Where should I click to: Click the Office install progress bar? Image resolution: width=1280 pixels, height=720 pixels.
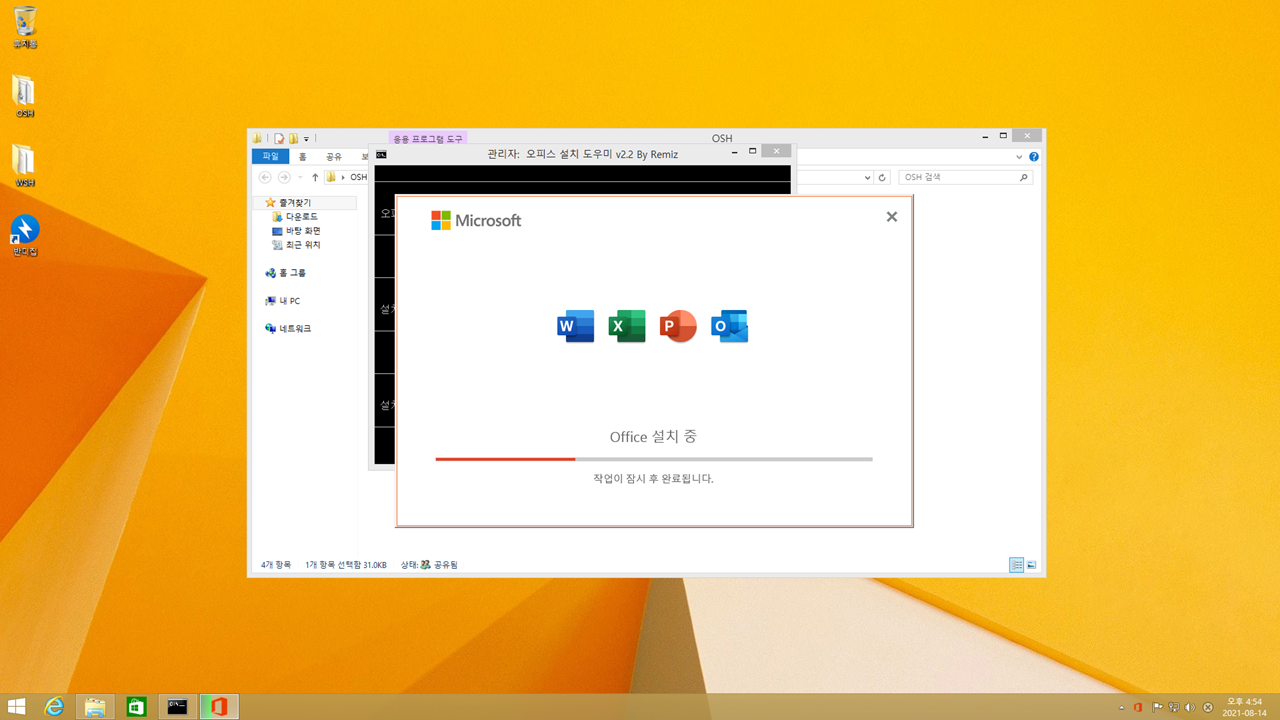coord(654,459)
